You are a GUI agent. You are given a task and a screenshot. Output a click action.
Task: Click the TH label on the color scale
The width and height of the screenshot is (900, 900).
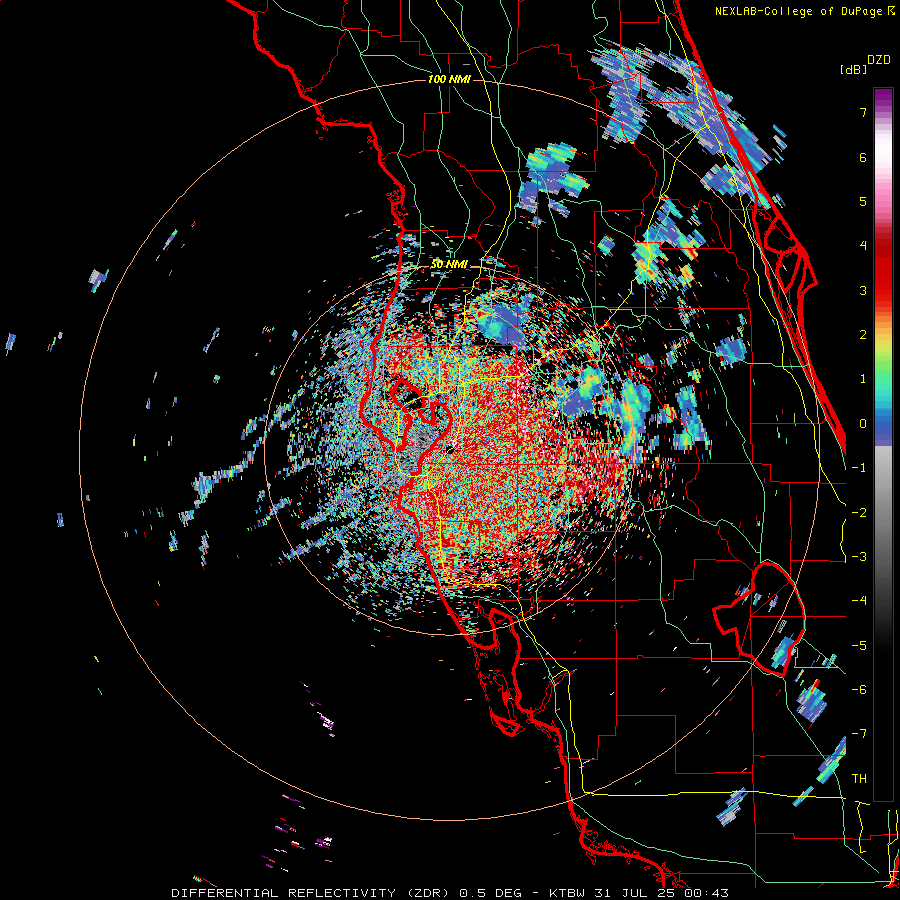click(x=859, y=779)
